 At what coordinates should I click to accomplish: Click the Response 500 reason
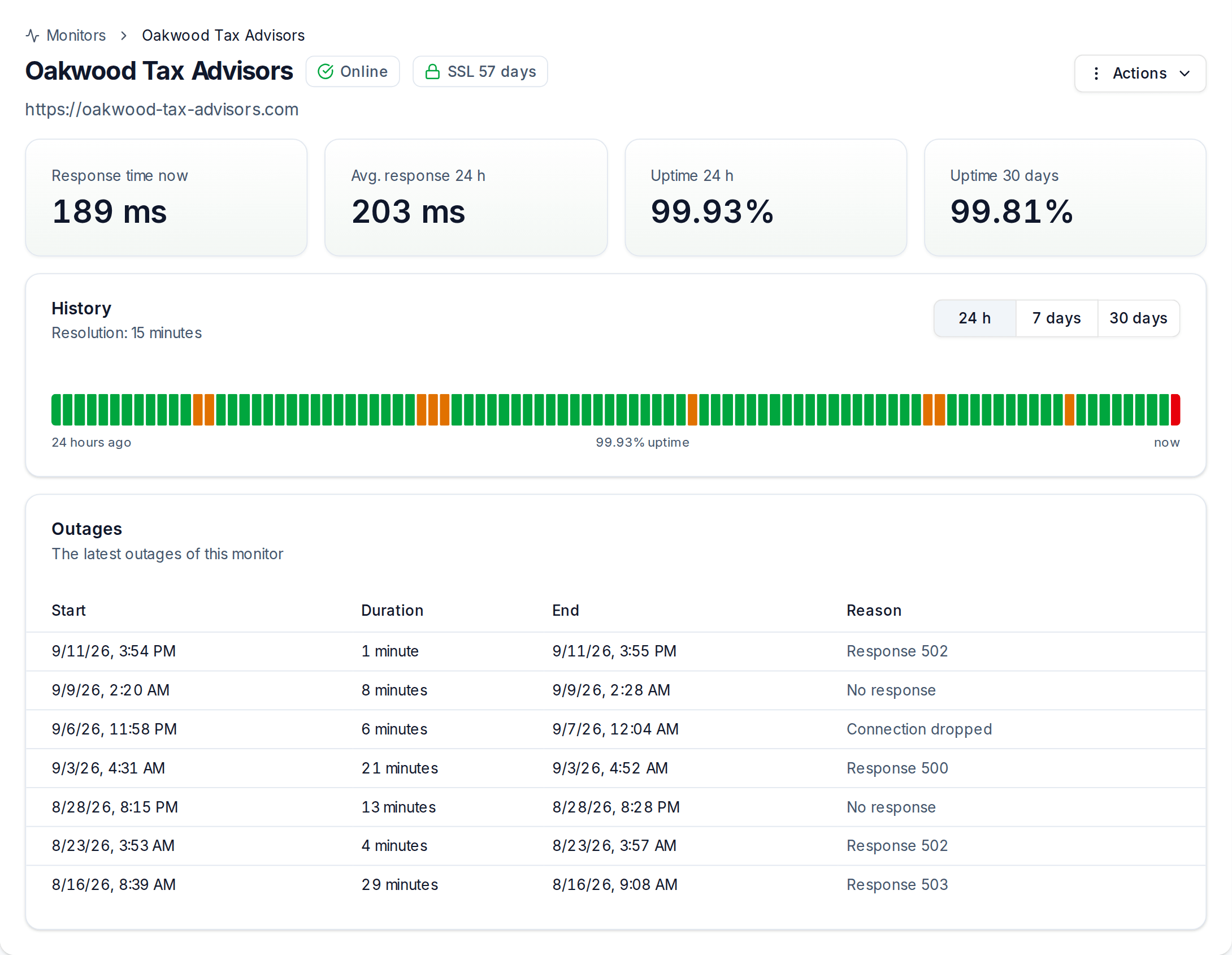(897, 768)
